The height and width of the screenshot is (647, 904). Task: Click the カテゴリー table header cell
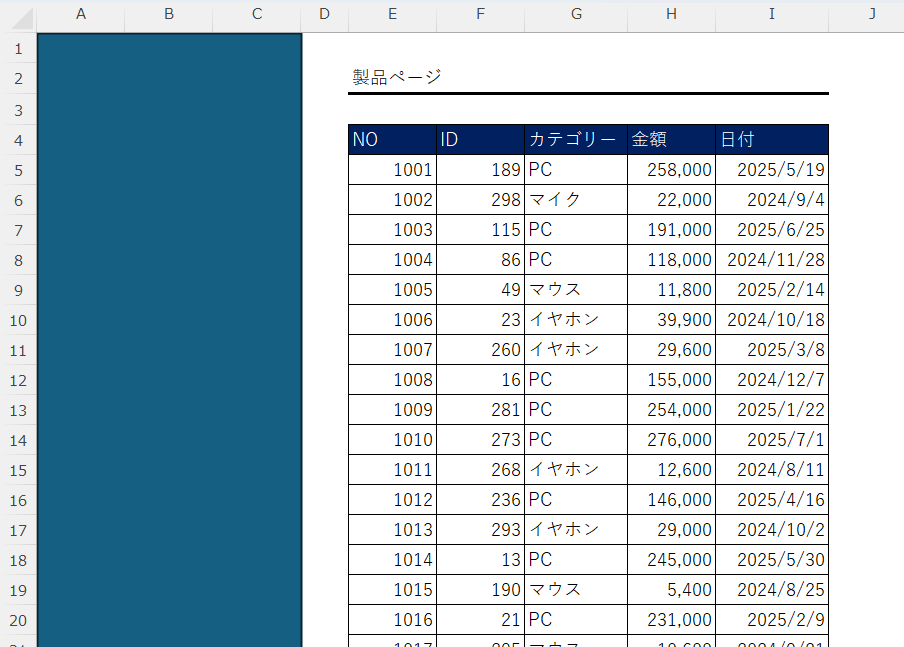click(x=575, y=140)
